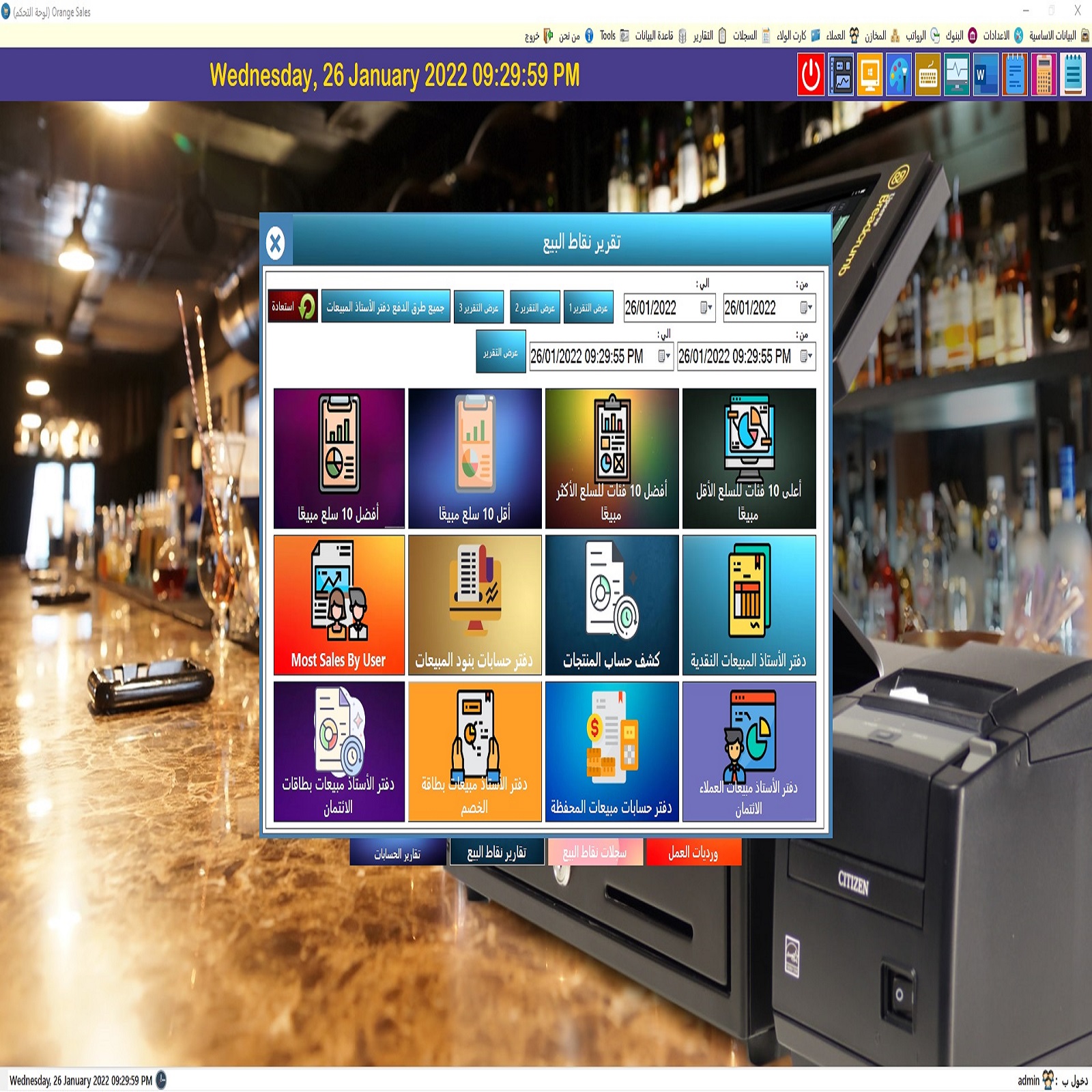The image size is (1092, 1092).
Task: Open the paint palette toolbar icon
Action: tap(899, 74)
